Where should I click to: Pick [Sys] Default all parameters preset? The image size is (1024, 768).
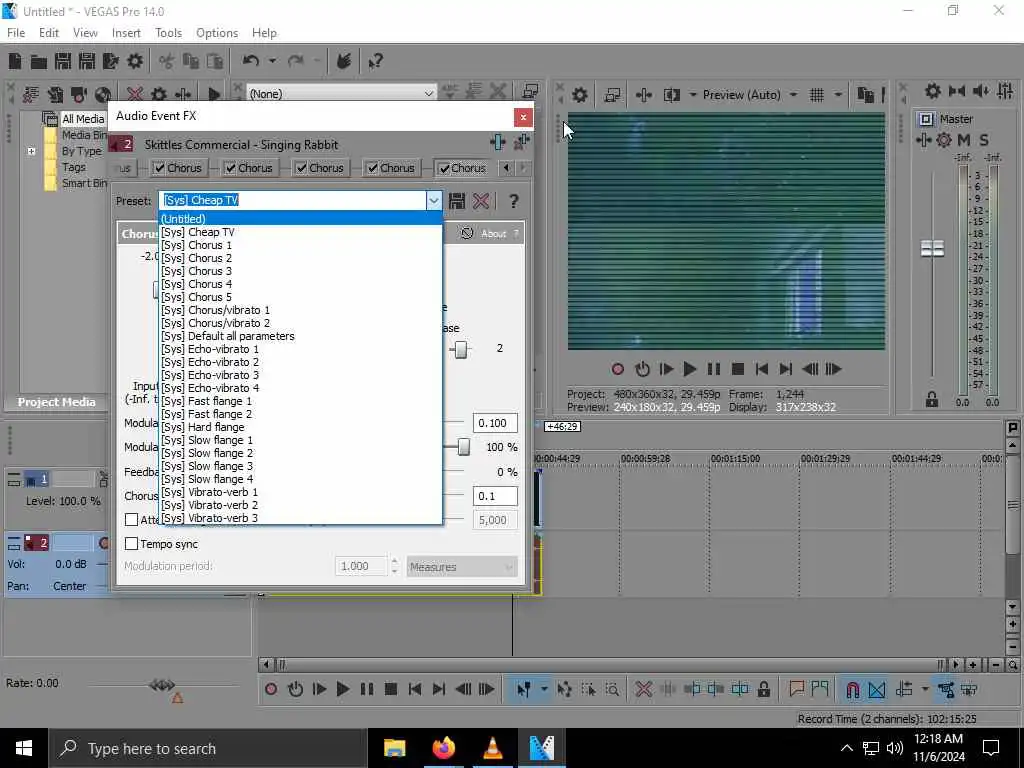coord(301,336)
